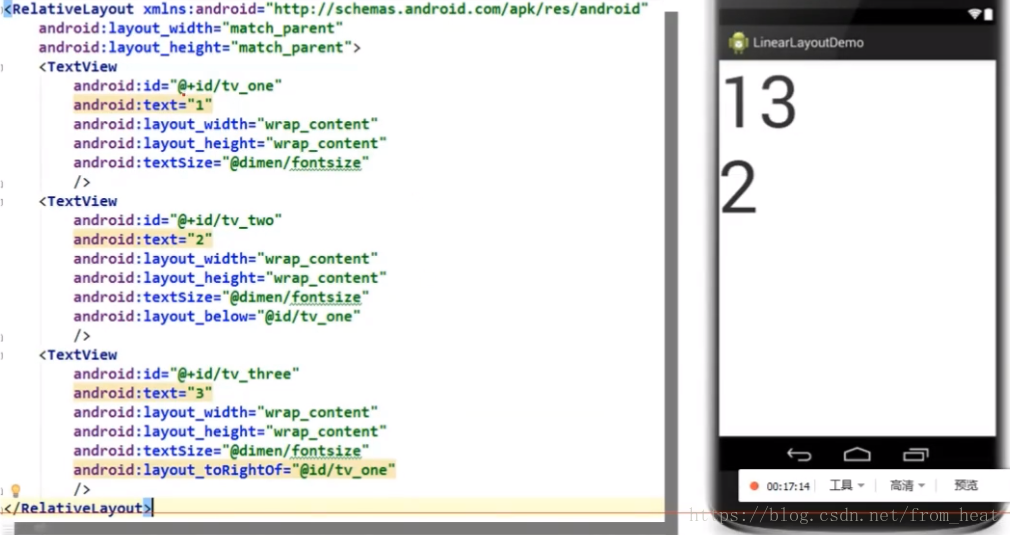This screenshot has width=1010, height=535.
Task: Click the yellow lightbulb intention icon
Action: (x=16, y=491)
